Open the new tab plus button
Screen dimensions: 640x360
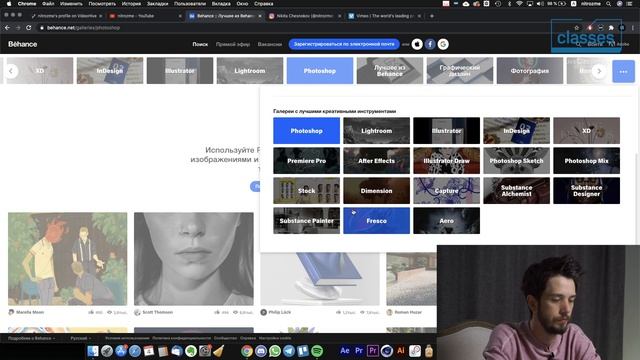pyautogui.click(x=432, y=16)
